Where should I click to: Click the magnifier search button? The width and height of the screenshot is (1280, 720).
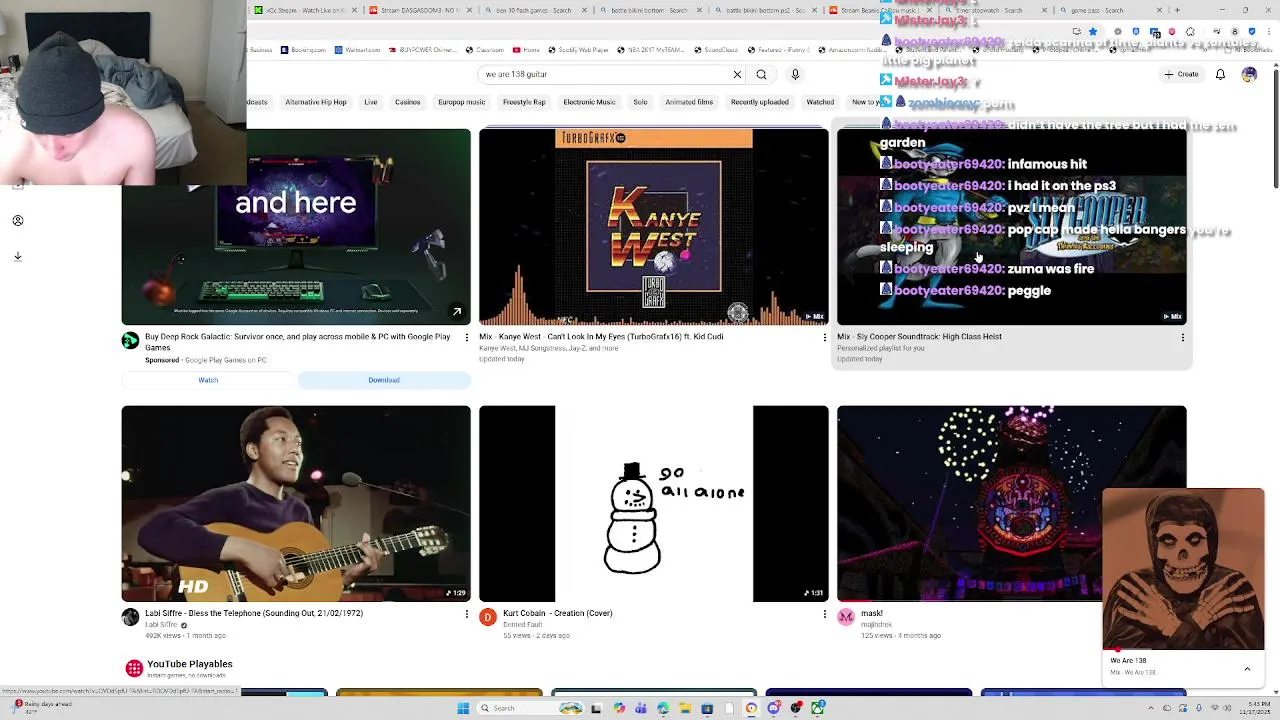[x=761, y=74]
